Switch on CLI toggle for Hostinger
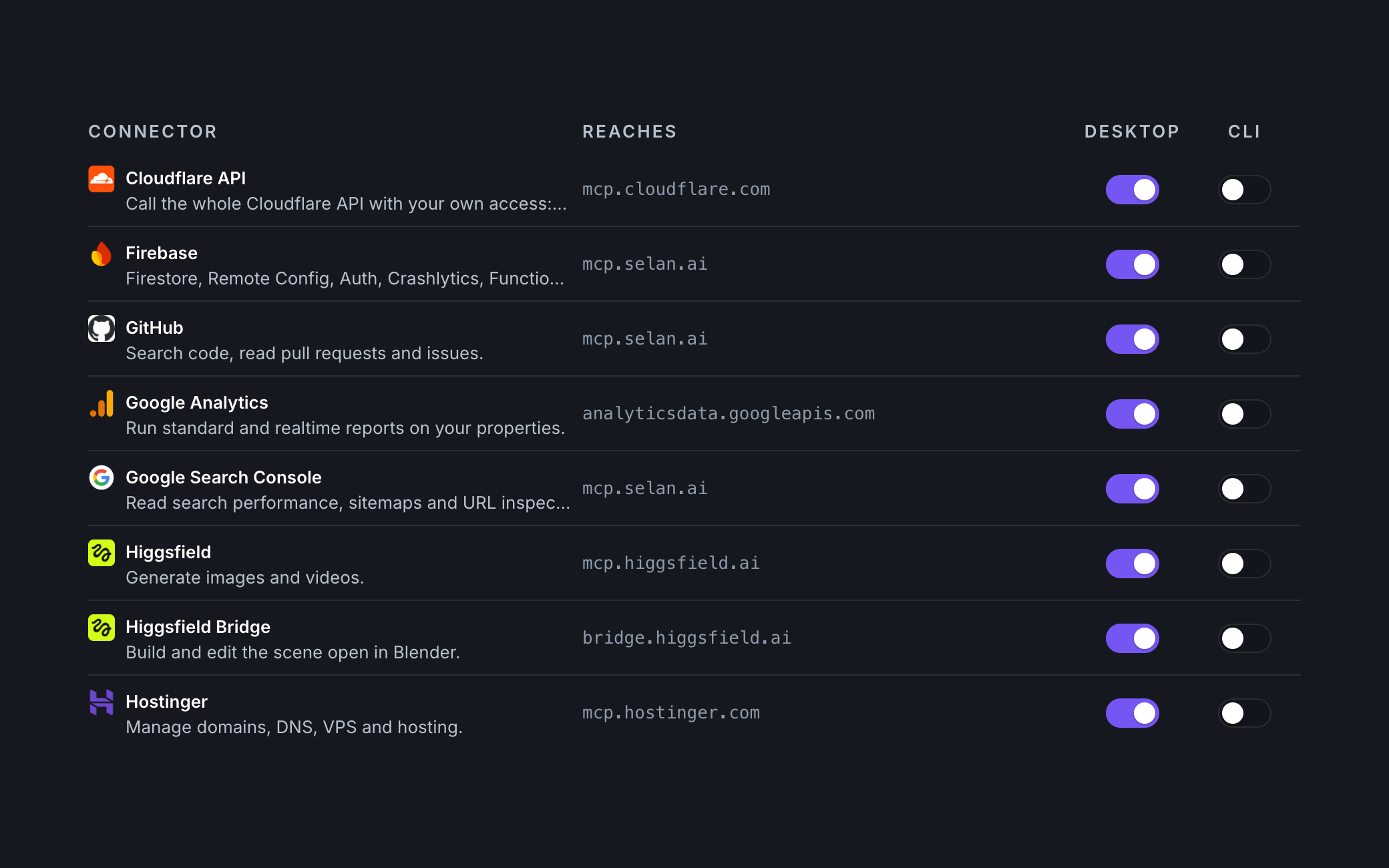The width and height of the screenshot is (1389, 868). point(1245,713)
